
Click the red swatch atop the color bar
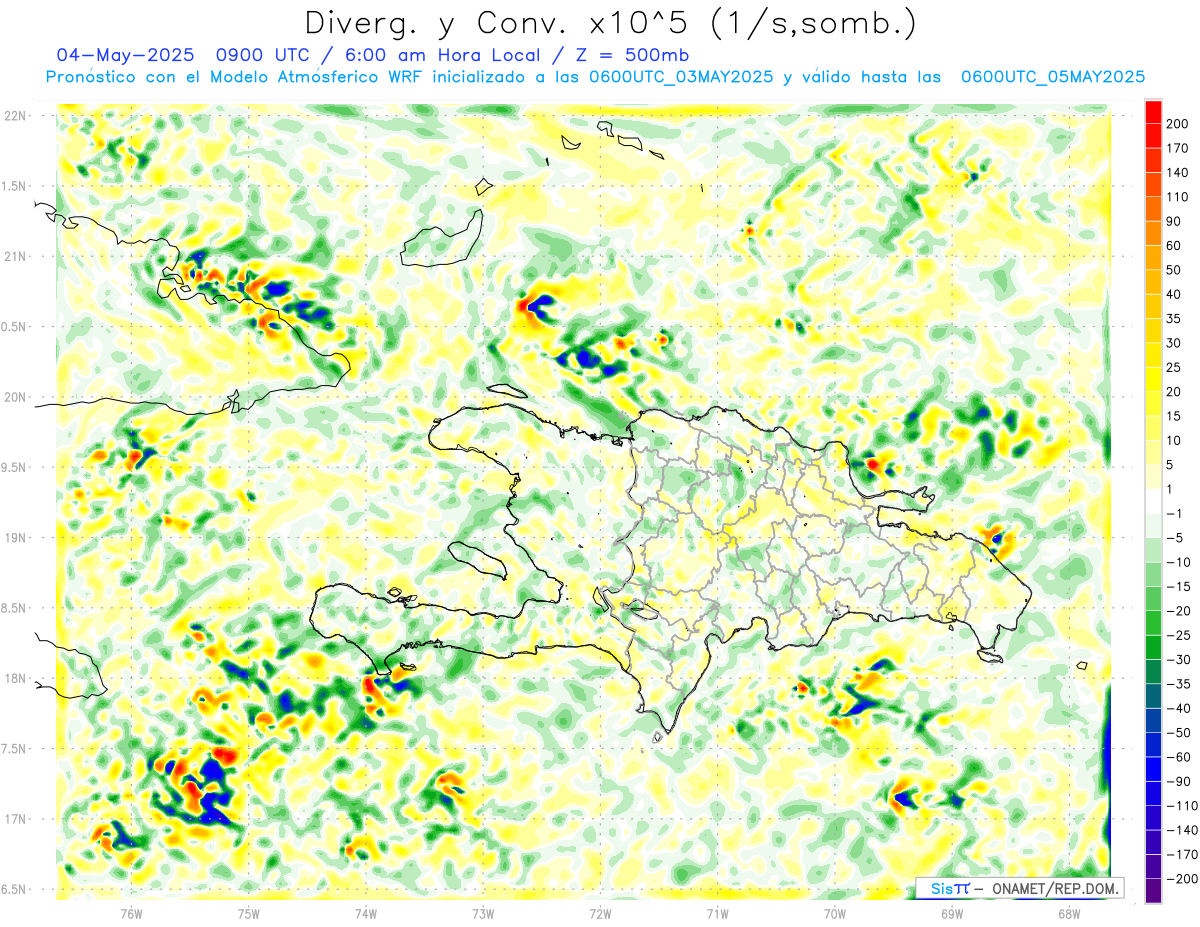tap(1154, 112)
